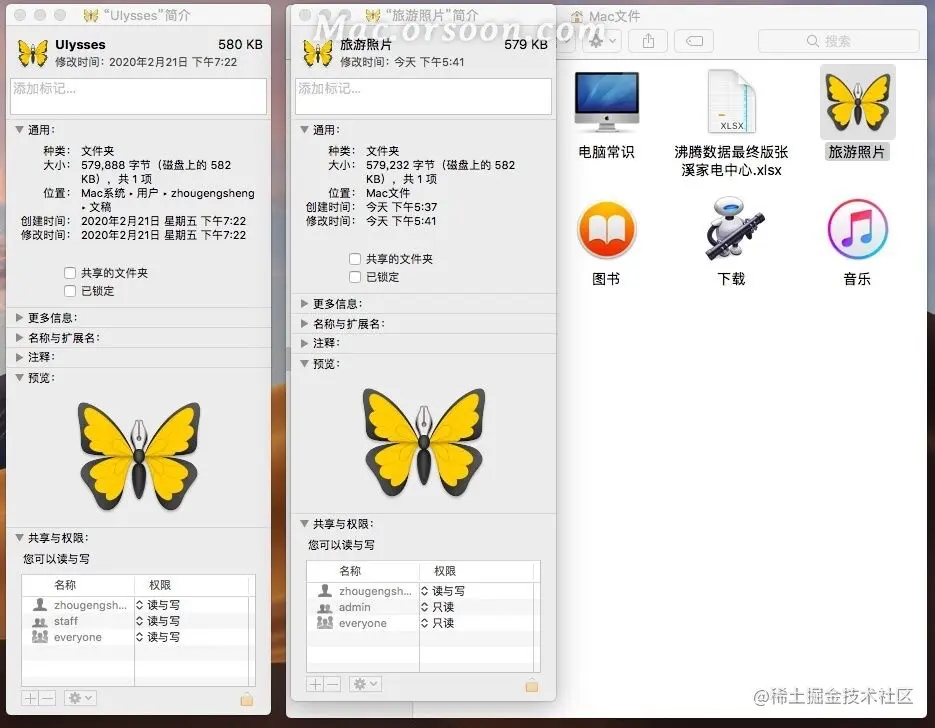Click the butterfly icon in the 旅游照片 info header
Screen dimensions: 935x728
318,53
